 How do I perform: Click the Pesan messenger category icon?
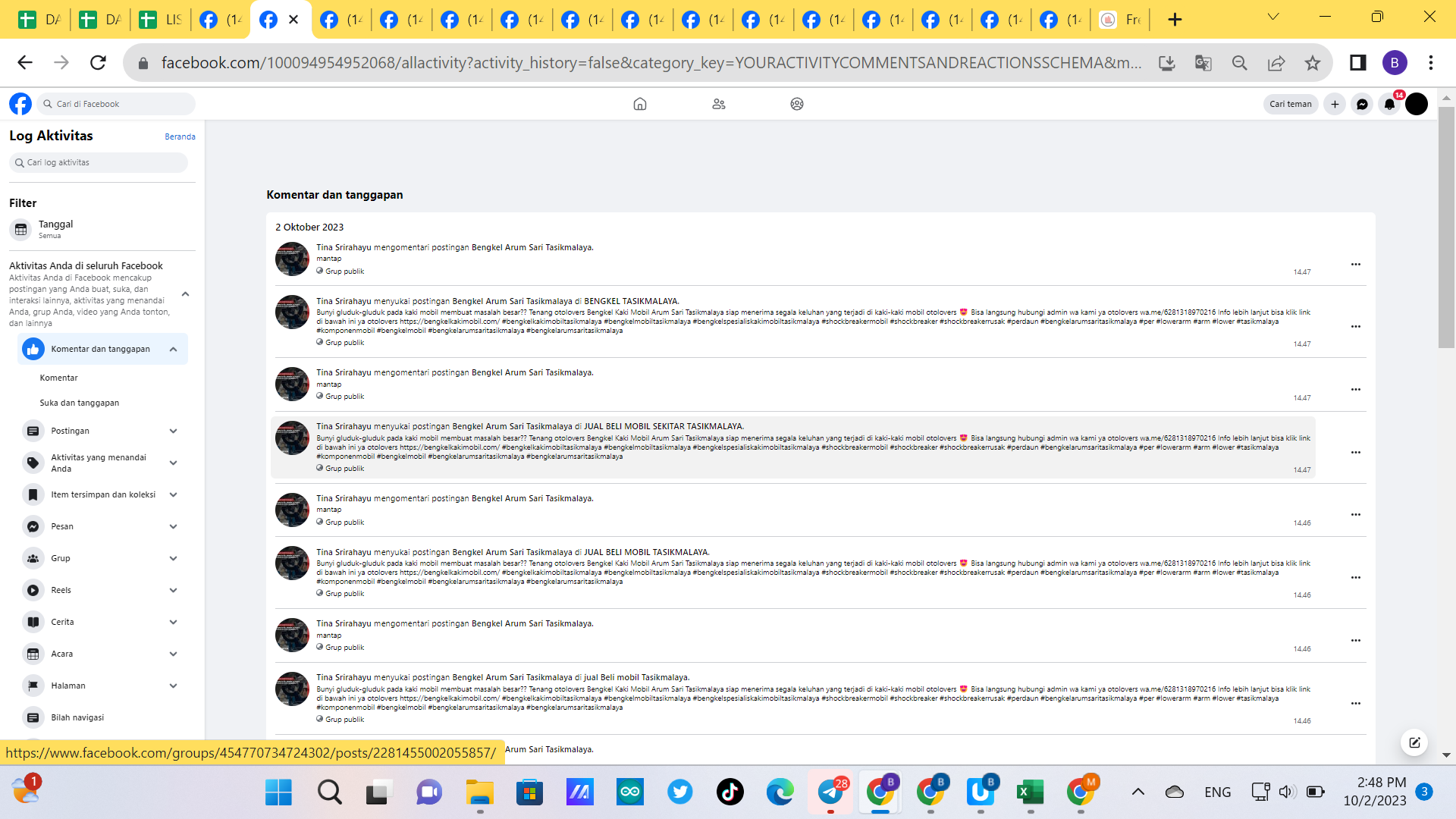pyautogui.click(x=33, y=526)
